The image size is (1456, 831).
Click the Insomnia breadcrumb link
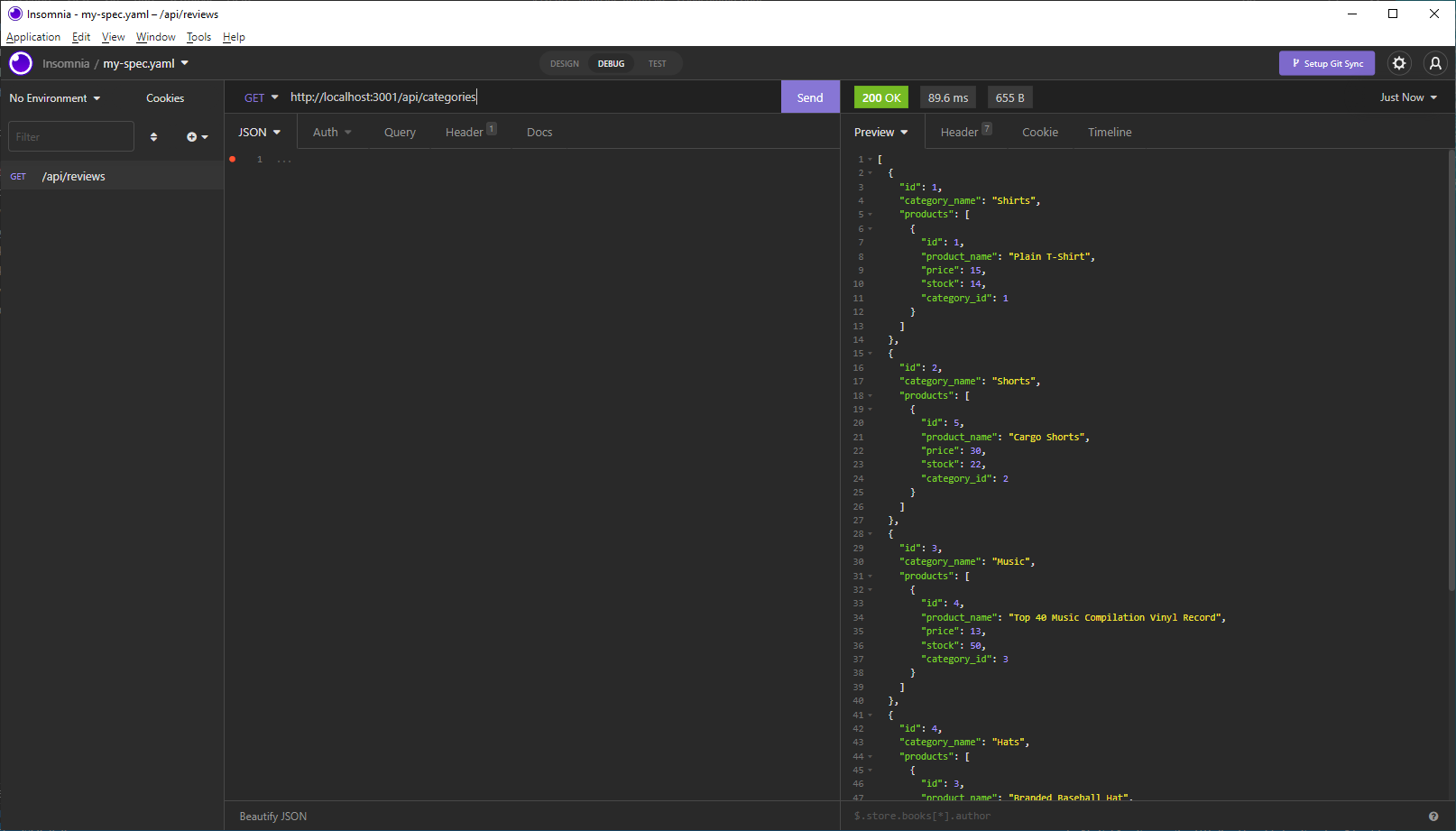66,63
